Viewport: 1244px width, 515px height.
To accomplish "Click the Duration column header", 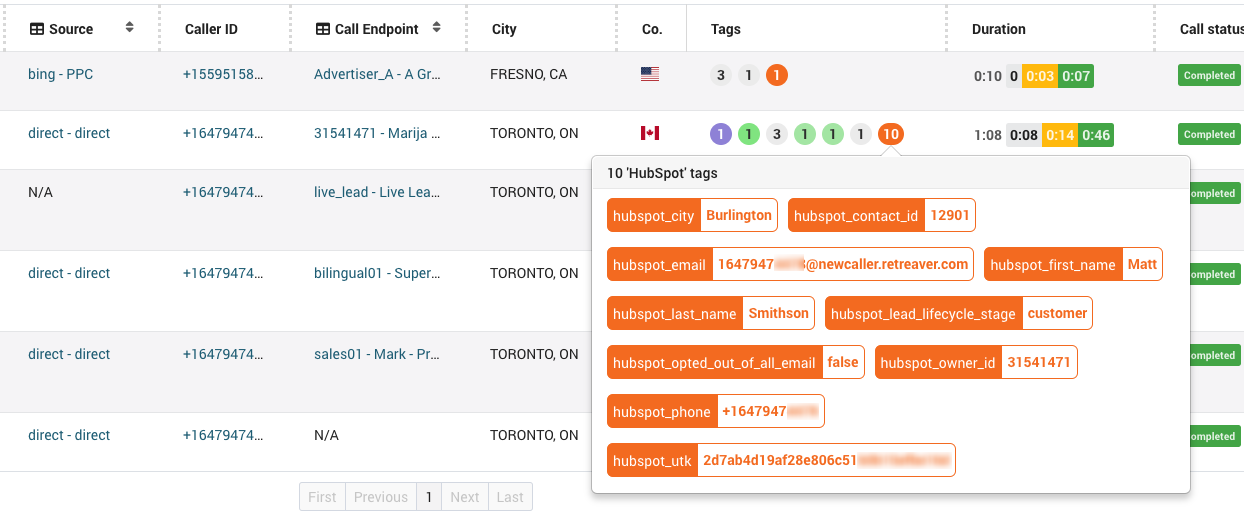I will tap(998, 29).
